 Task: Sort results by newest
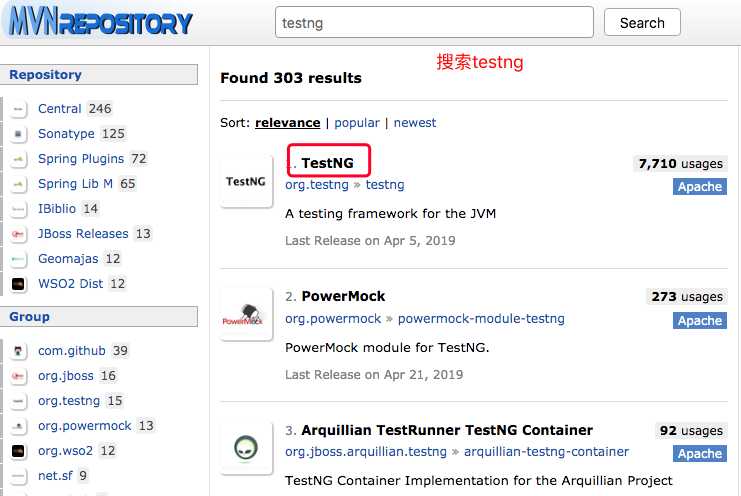point(414,123)
